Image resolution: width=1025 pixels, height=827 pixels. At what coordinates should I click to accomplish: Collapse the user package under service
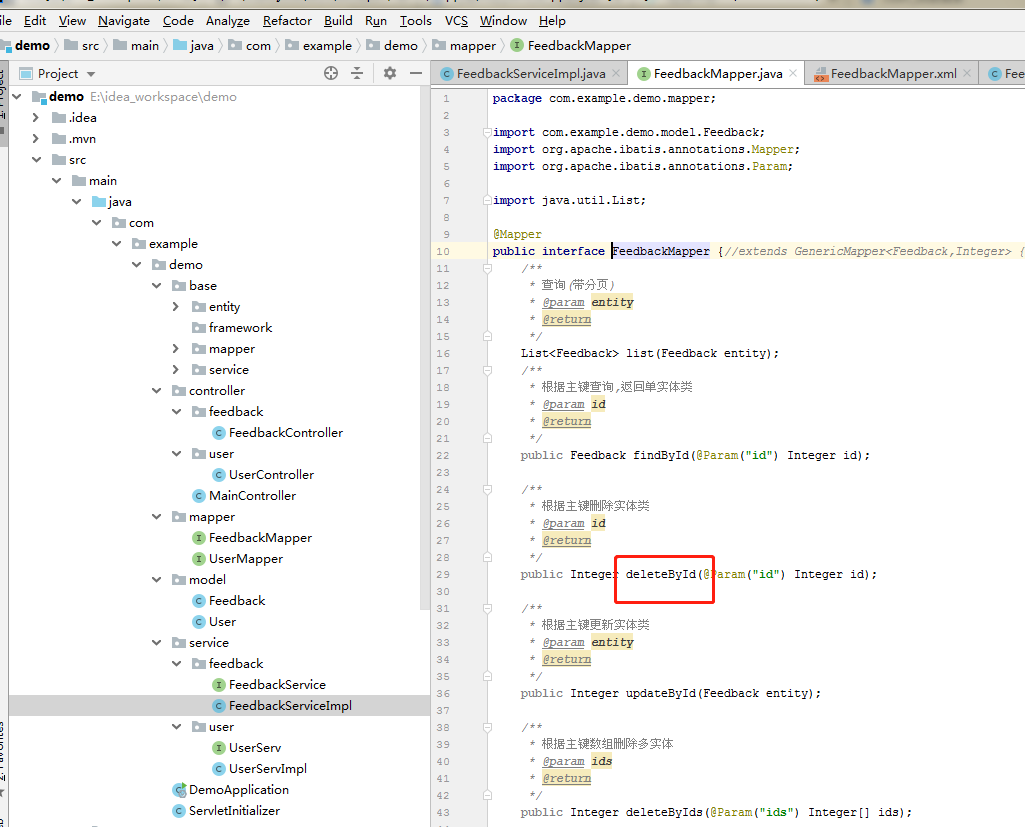[x=176, y=726]
